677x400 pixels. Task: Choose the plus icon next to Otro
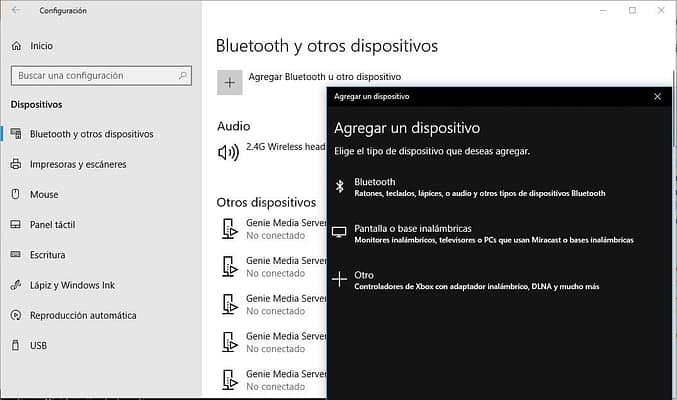[339, 279]
